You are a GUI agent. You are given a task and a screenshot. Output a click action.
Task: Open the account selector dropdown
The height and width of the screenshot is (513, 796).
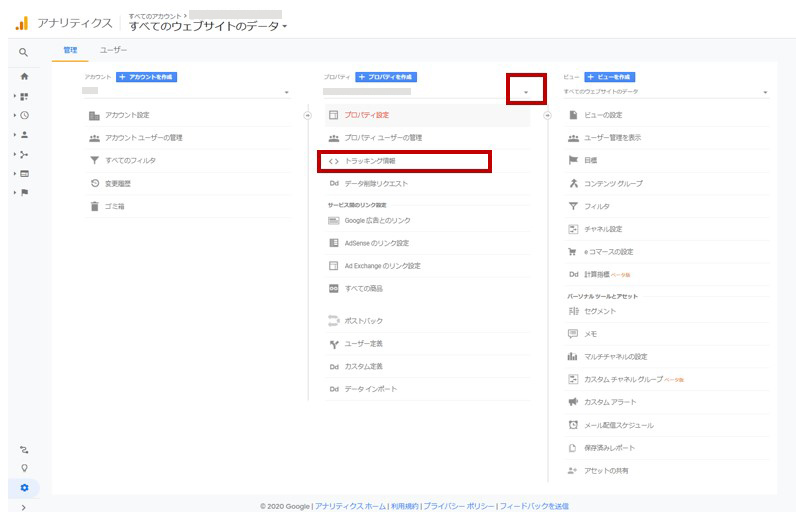coord(186,92)
